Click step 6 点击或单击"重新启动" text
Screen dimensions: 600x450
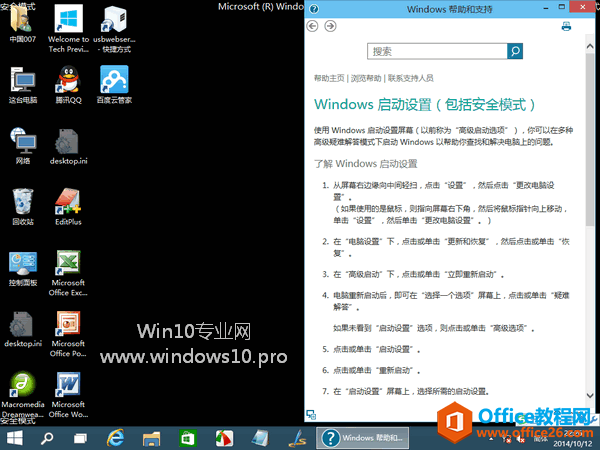click(x=377, y=370)
